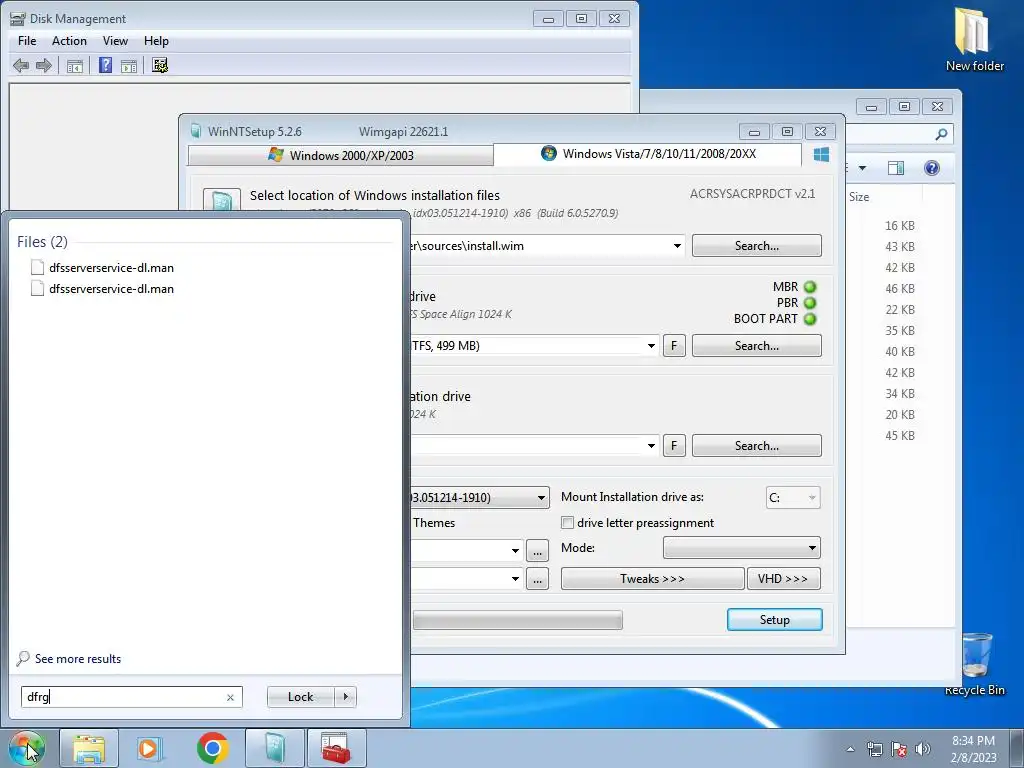1024x768 pixels.
Task: Toggle the Explorer preview pane icon
Action: point(896,168)
